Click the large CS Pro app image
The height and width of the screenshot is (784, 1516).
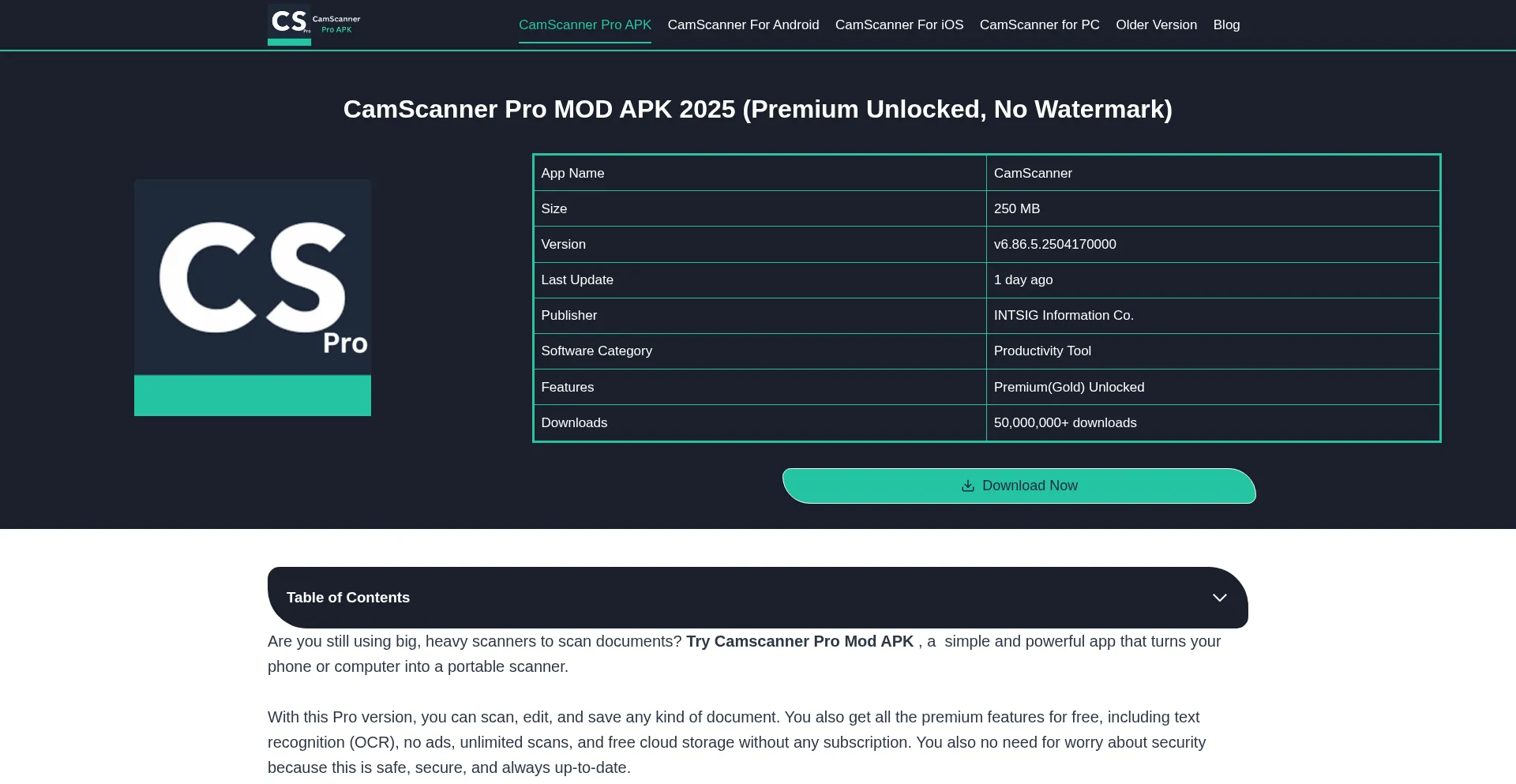(253, 297)
